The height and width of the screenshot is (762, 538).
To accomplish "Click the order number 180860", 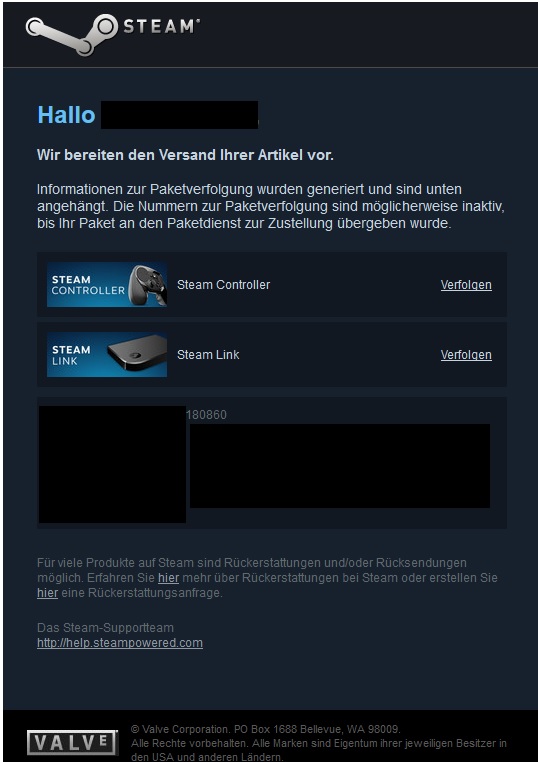I will point(207,415).
